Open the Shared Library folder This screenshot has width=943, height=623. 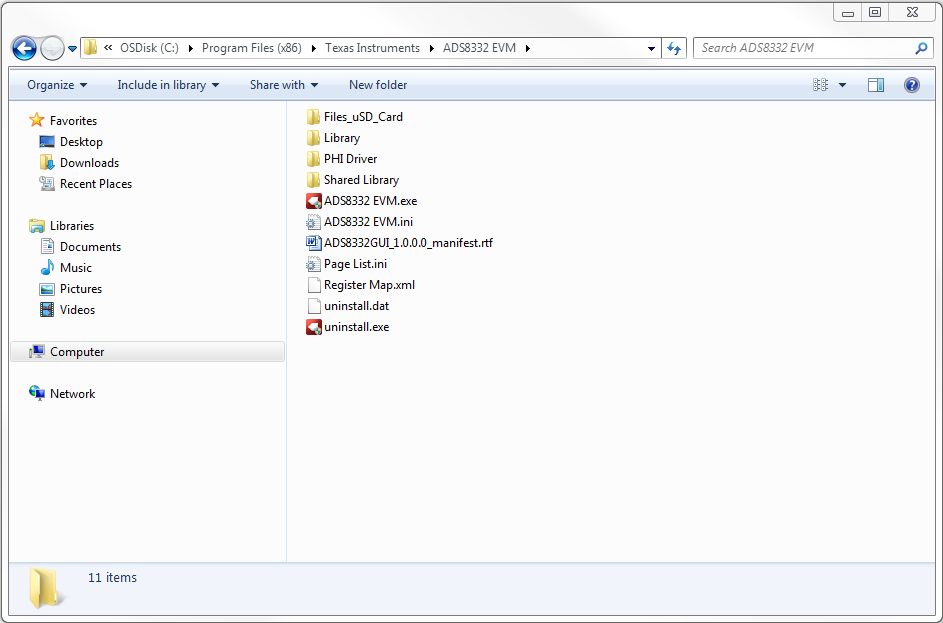361,180
